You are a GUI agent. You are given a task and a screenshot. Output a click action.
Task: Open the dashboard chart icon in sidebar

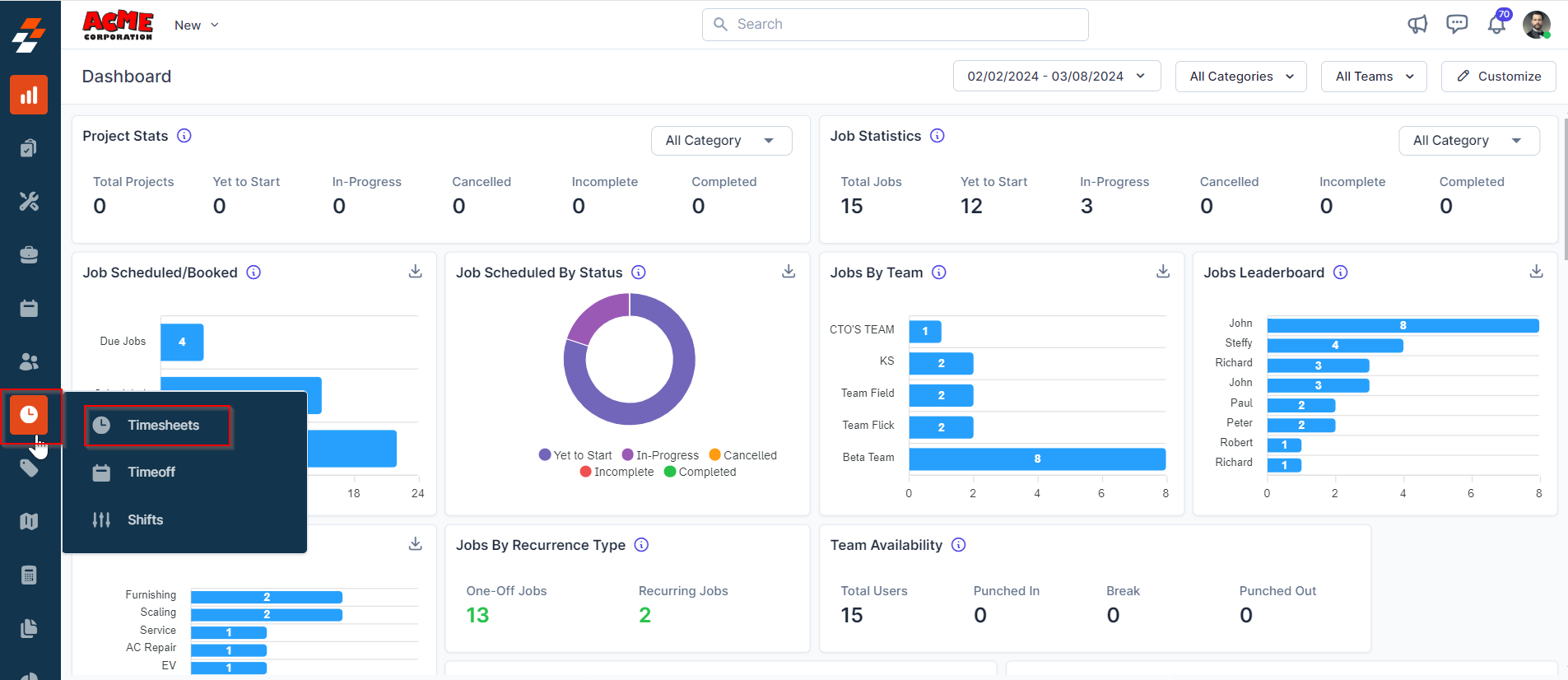(x=29, y=95)
